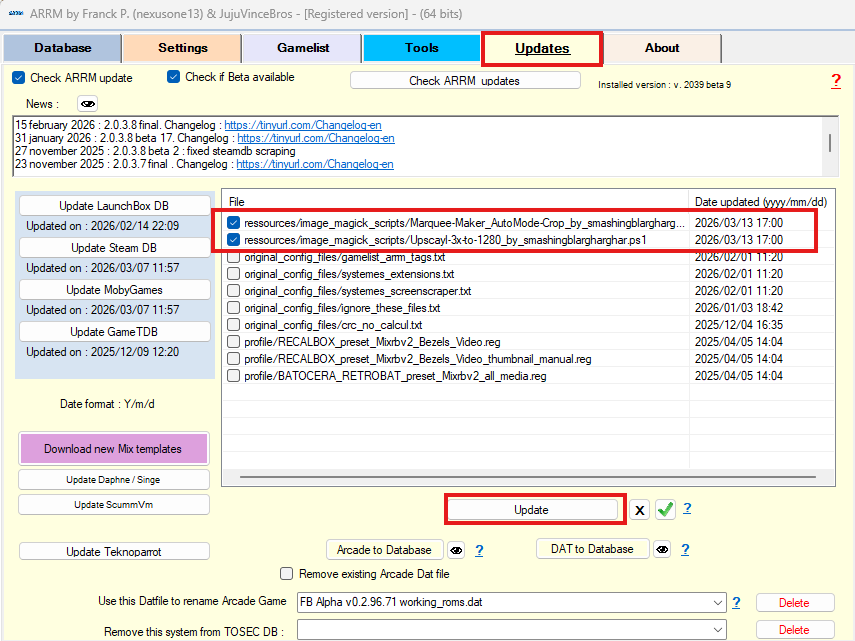Open help for the DAT to Database button
Viewport: 855px width, 641px height.
click(x=687, y=549)
